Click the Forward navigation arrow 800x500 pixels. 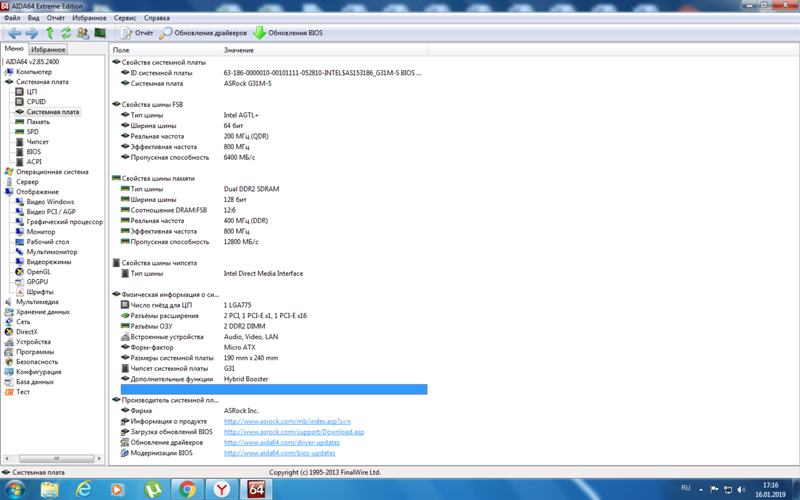click(x=32, y=33)
